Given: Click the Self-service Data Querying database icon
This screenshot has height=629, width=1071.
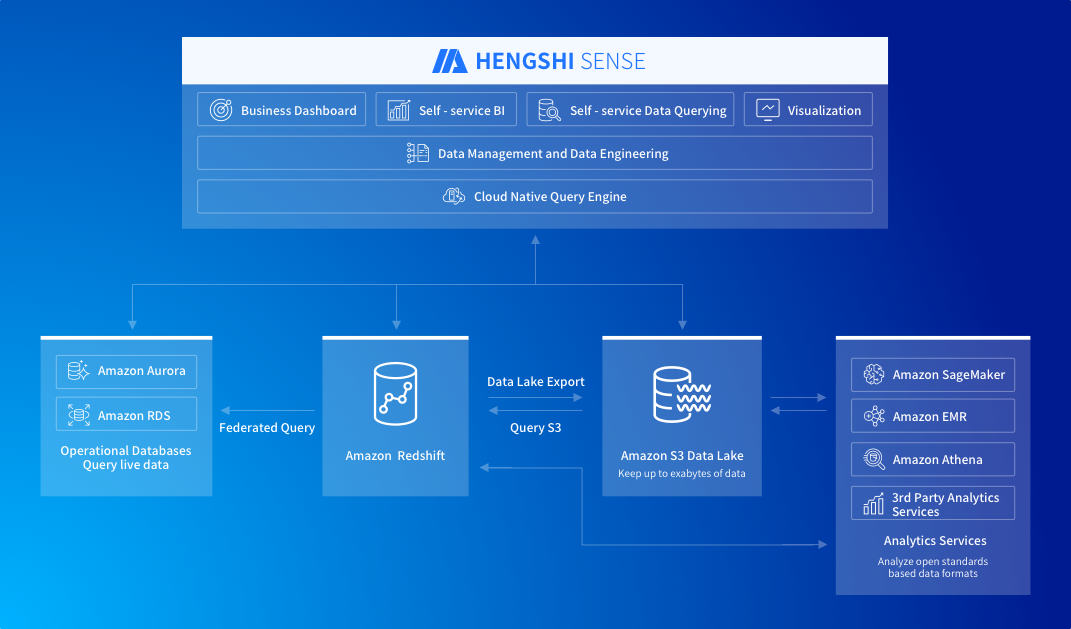Looking at the screenshot, I should pos(549,110).
